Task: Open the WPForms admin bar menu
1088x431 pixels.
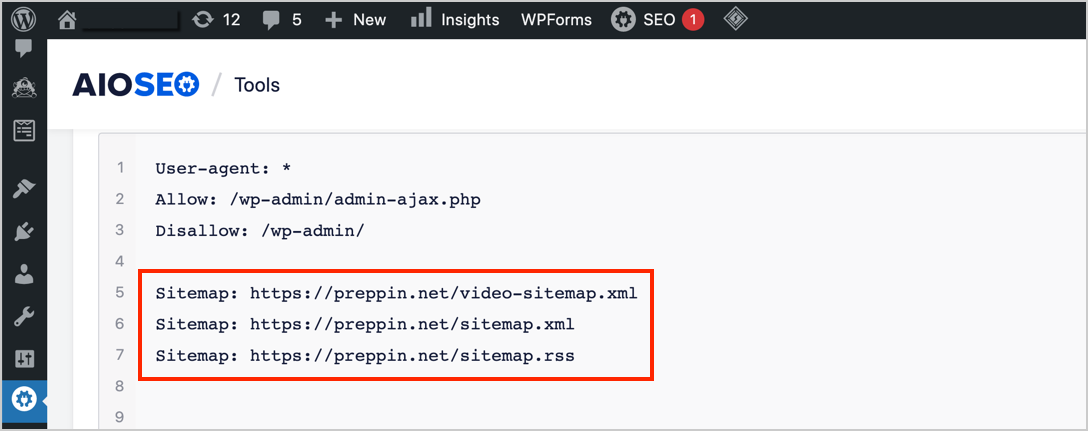Action: [x=556, y=19]
